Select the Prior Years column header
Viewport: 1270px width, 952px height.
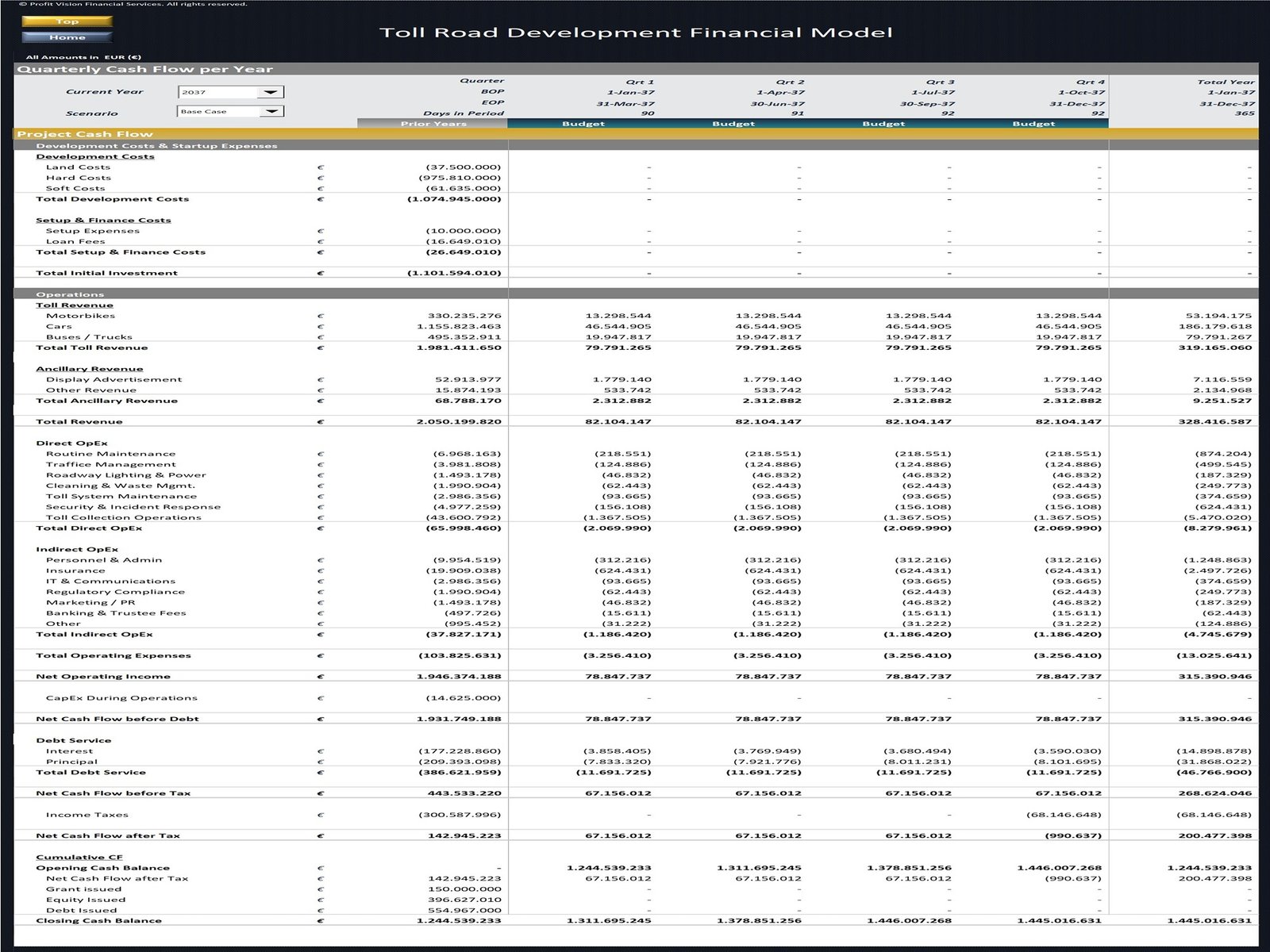tap(433, 124)
